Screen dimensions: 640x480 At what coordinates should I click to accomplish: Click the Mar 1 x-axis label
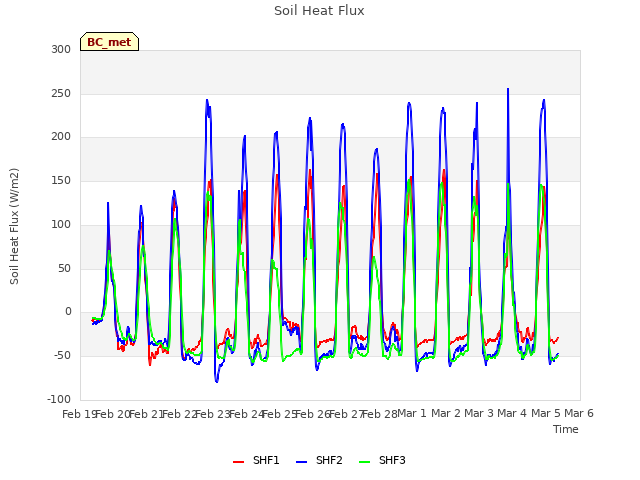point(412,413)
